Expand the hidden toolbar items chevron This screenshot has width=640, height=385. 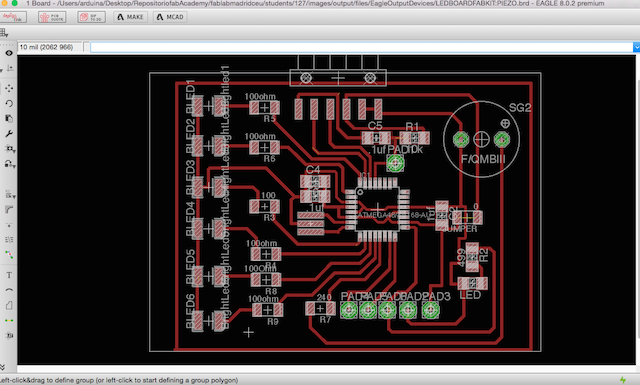pyautogui.click(x=2, y=367)
